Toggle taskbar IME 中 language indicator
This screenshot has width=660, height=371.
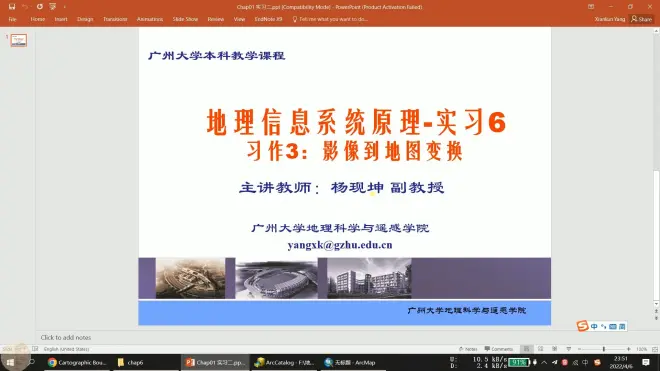(x=585, y=363)
